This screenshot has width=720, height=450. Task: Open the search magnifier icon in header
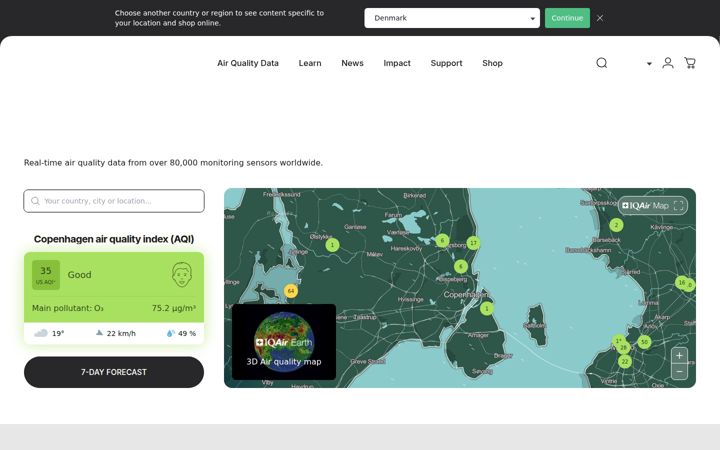coord(602,63)
